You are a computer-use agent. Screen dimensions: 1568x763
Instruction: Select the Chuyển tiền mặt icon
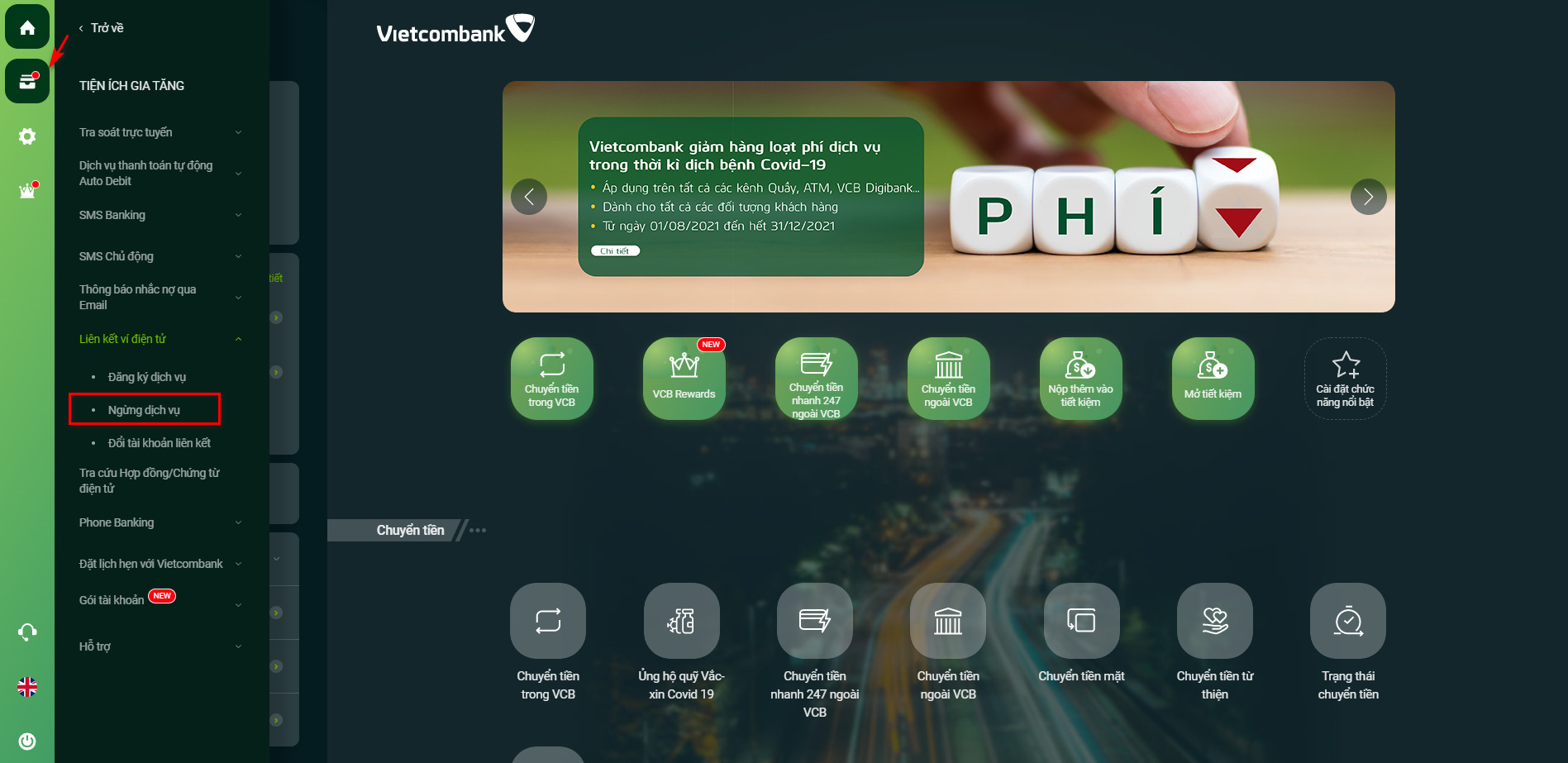(x=1082, y=621)
